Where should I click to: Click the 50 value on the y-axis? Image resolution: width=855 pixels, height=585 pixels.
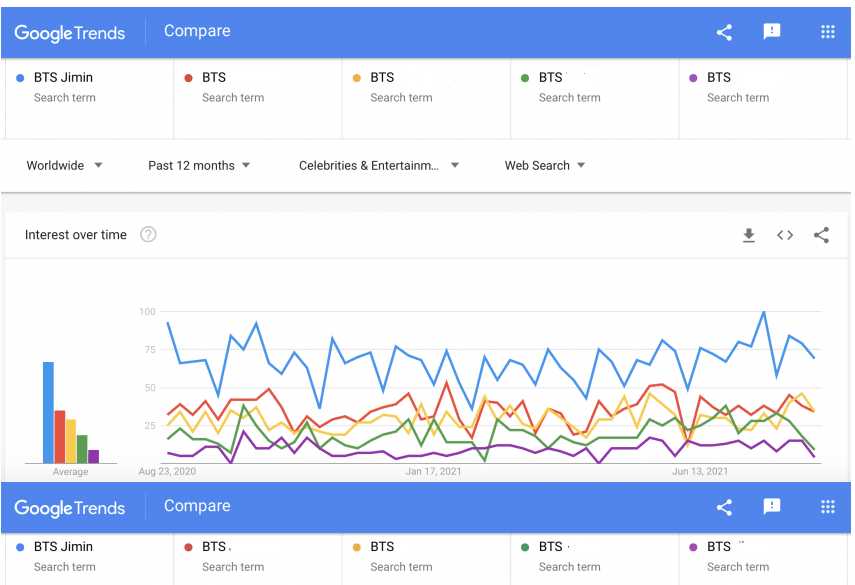click(x=150, y=388)
